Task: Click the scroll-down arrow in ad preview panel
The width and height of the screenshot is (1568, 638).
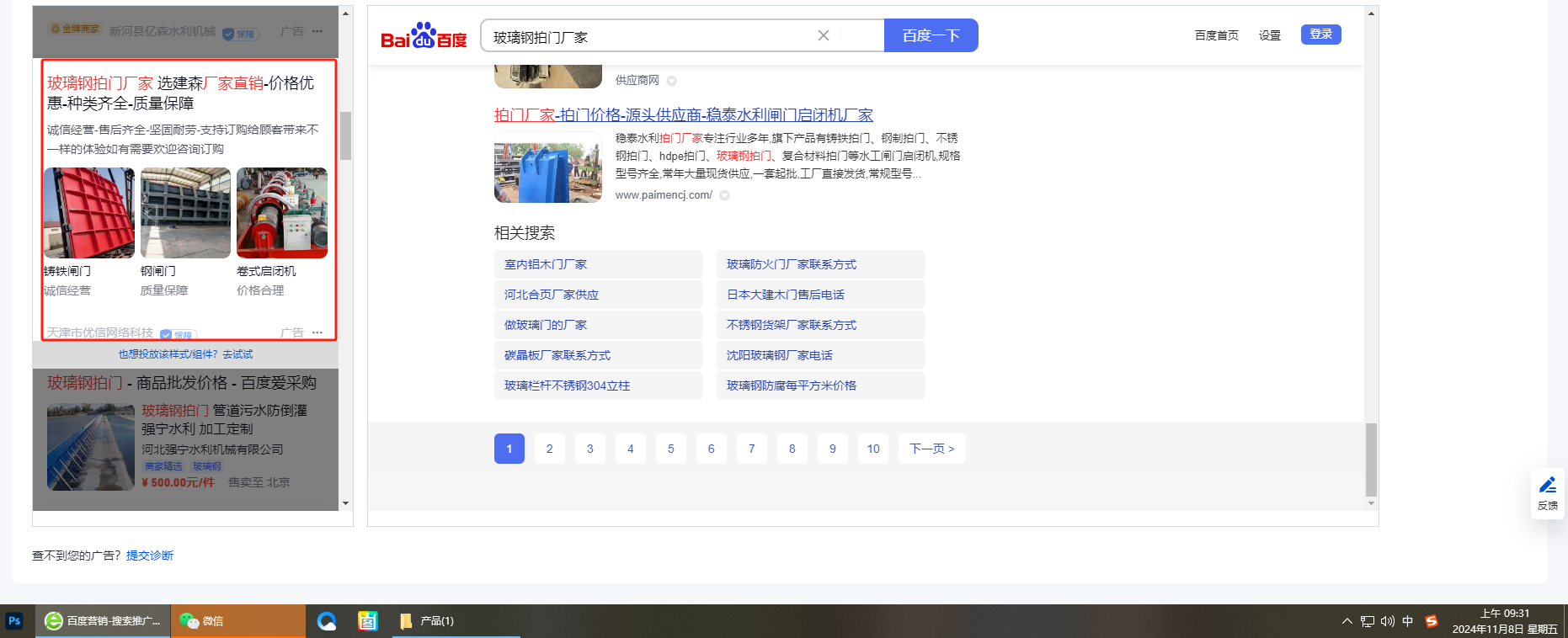Action: point(345,503)
